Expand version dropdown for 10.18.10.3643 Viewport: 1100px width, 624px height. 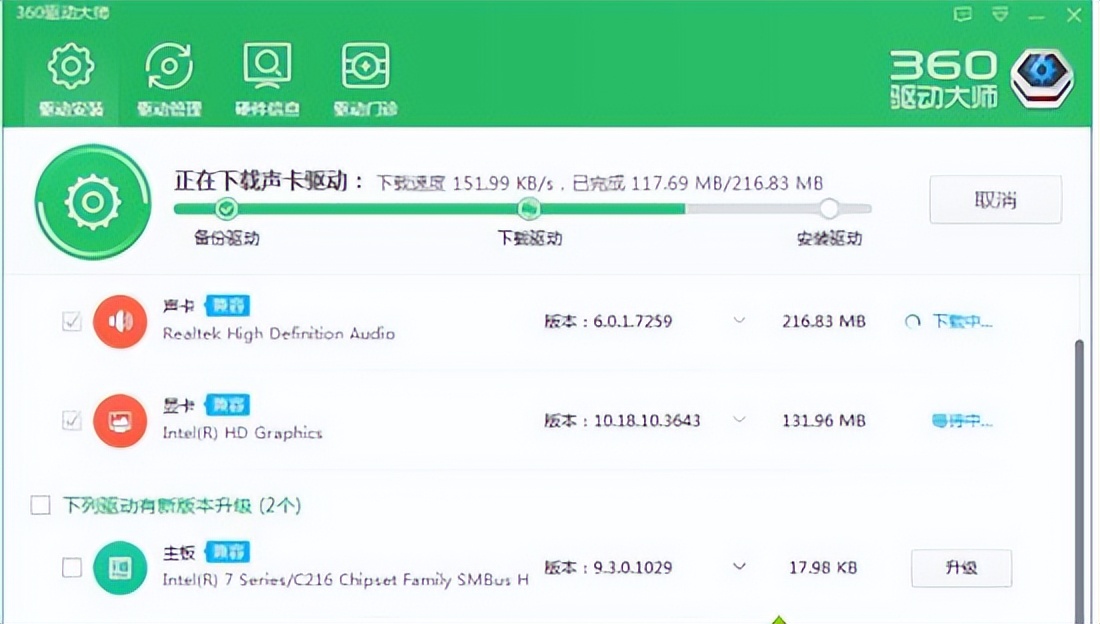739,420
